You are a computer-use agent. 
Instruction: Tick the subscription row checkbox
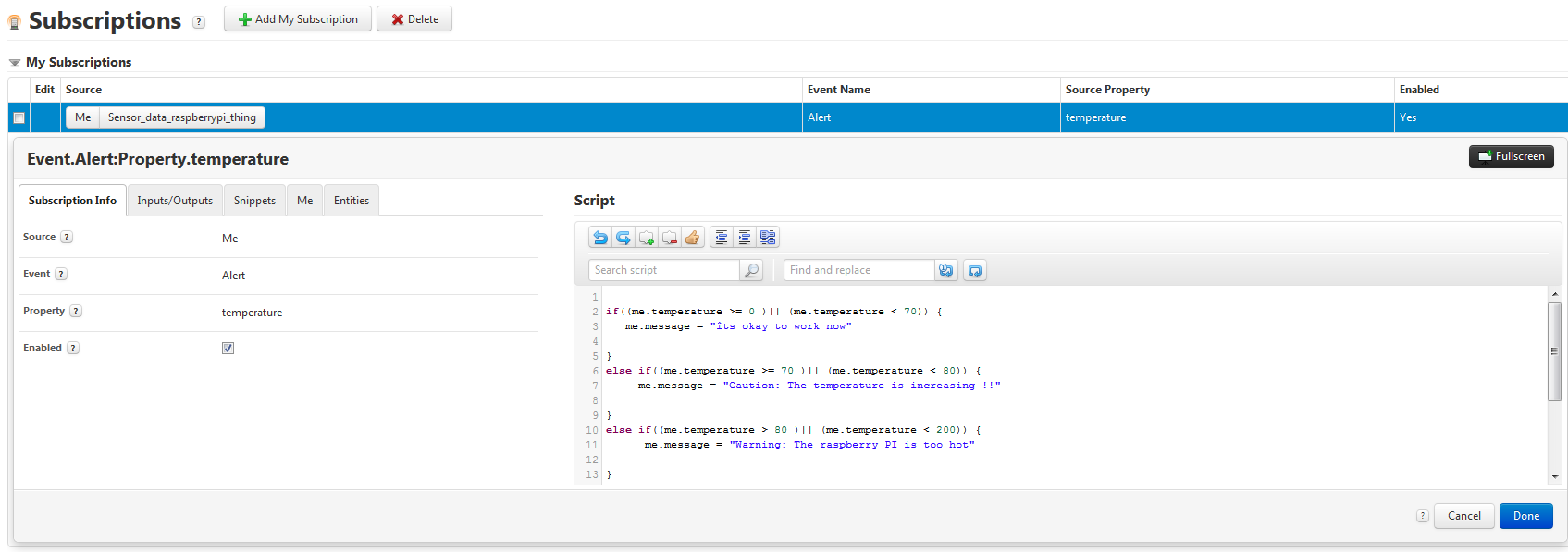coord(19,117)
